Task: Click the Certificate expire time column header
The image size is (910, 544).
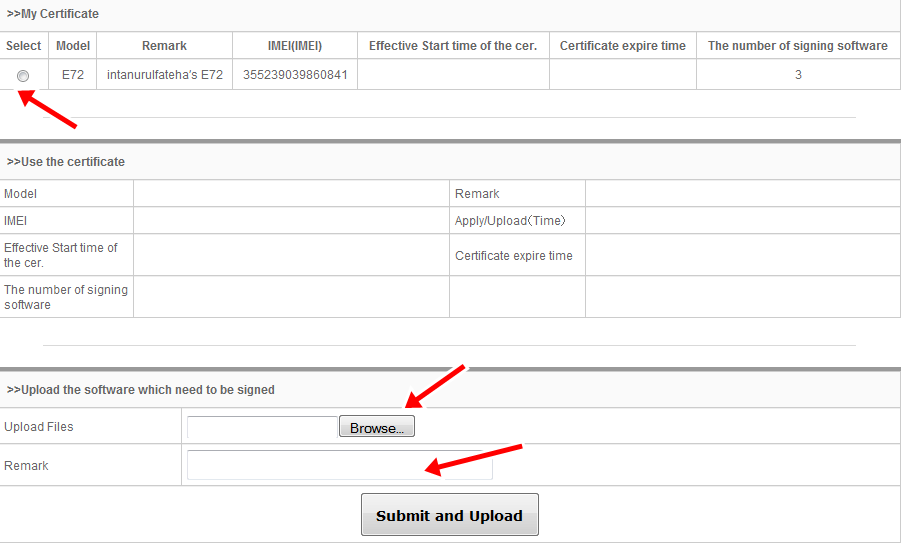Action: click(x=623, y=46)
